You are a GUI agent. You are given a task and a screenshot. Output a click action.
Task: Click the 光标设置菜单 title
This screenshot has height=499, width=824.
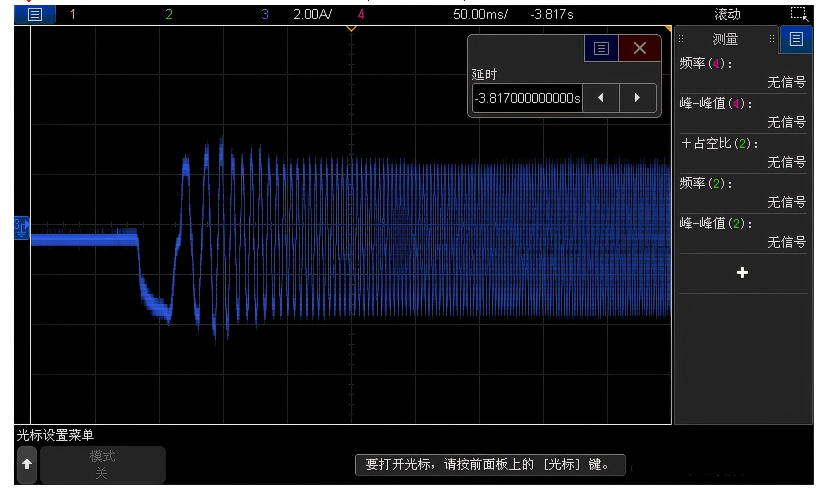55,435
